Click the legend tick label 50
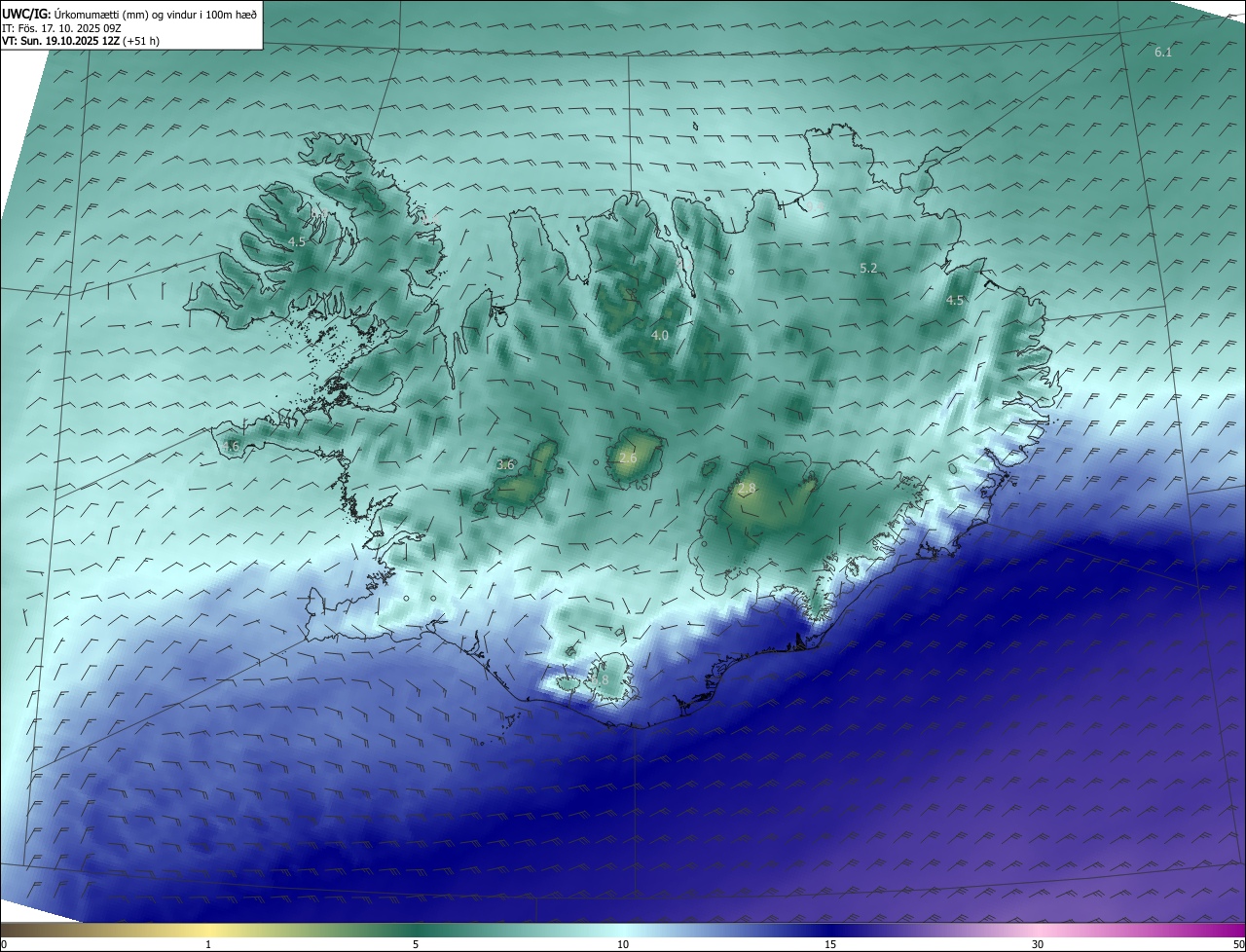The image size is (1246, 952). pyautogui.click(x=1238, y=944)
